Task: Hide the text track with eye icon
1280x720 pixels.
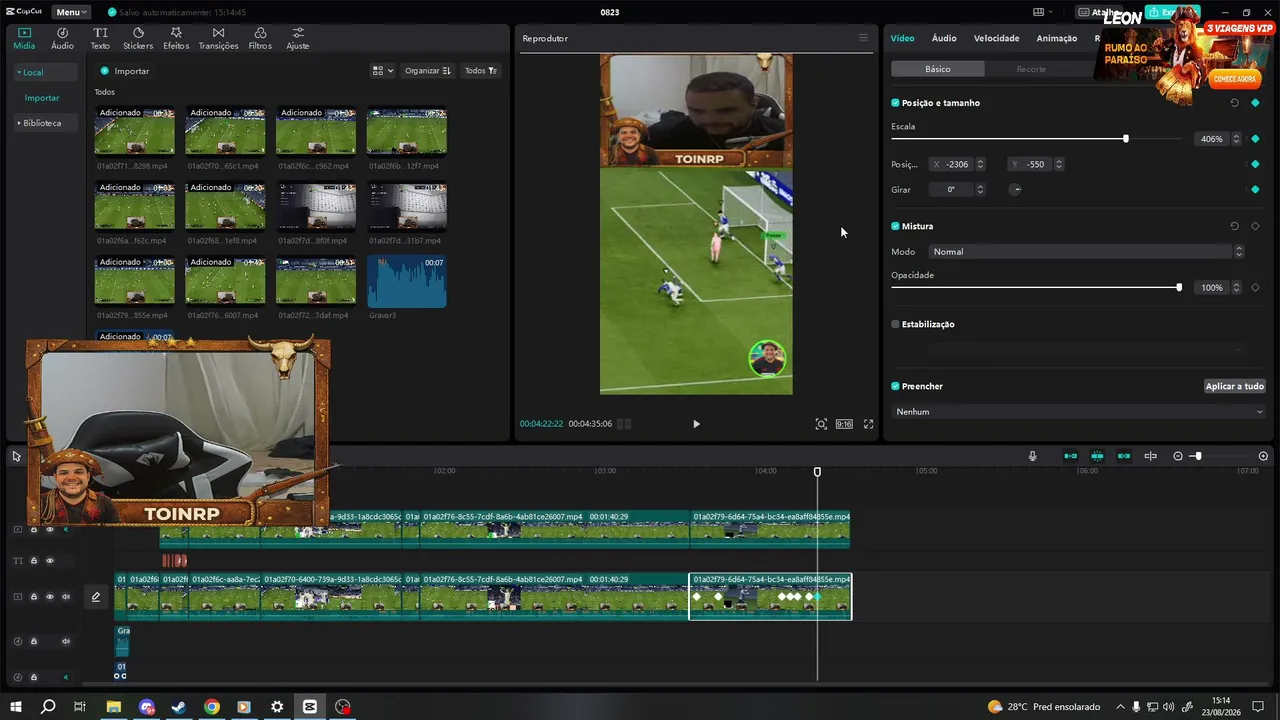Action: click(x=50, y=561)
